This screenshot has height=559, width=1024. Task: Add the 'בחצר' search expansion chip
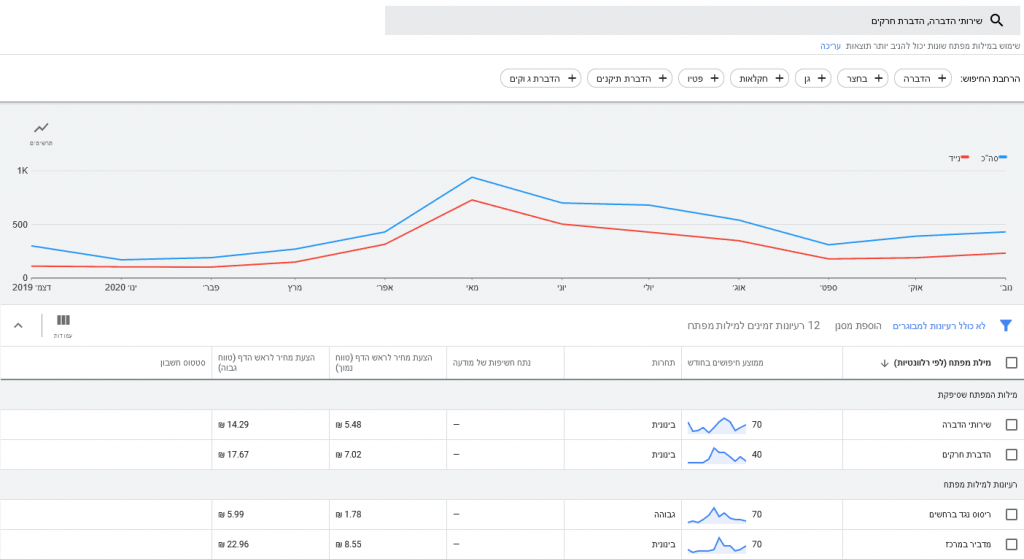click(862, 78)
